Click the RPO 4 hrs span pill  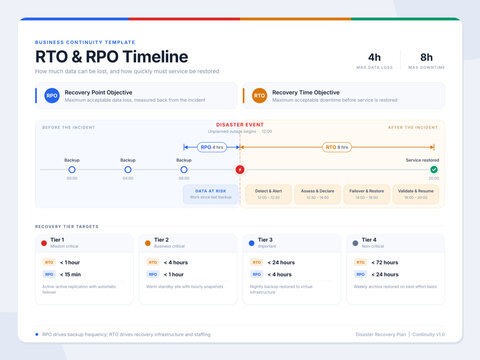[x=212, y=147]
